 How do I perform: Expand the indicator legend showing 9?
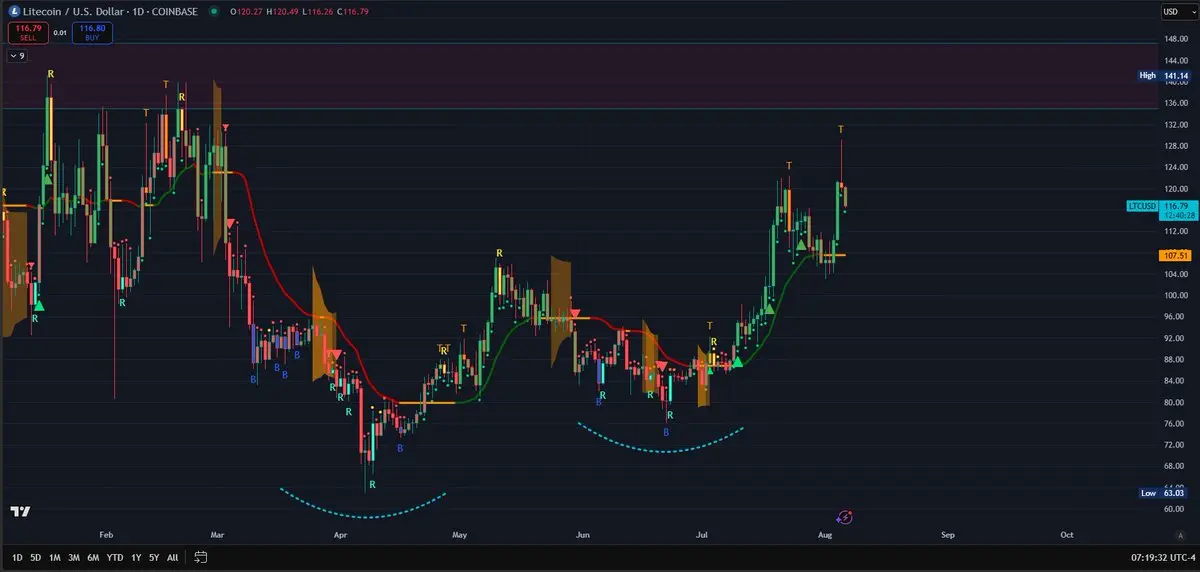tap(17, 56)
